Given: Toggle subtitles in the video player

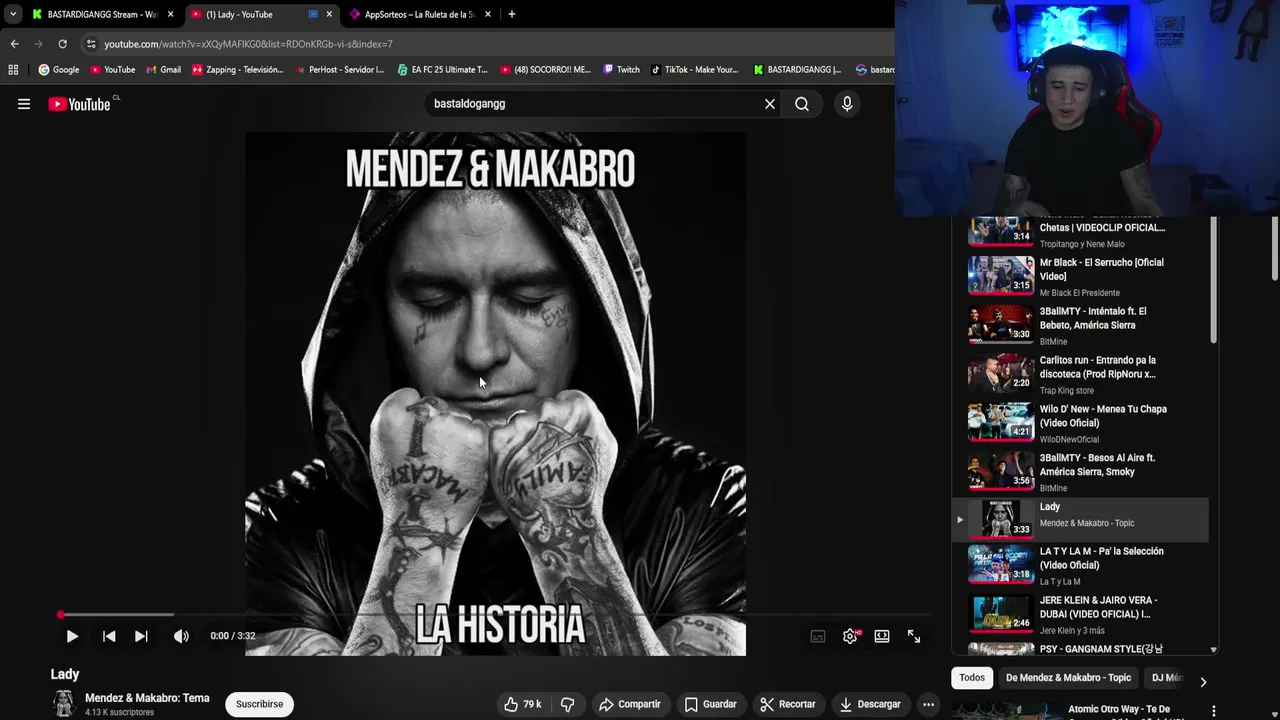Looking at the screenshot, I should tap(818, 636).
